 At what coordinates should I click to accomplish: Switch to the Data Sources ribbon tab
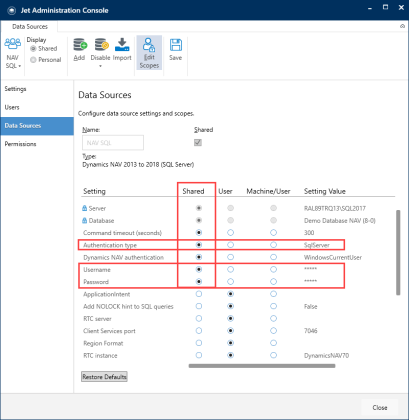[x=30, y=26]
